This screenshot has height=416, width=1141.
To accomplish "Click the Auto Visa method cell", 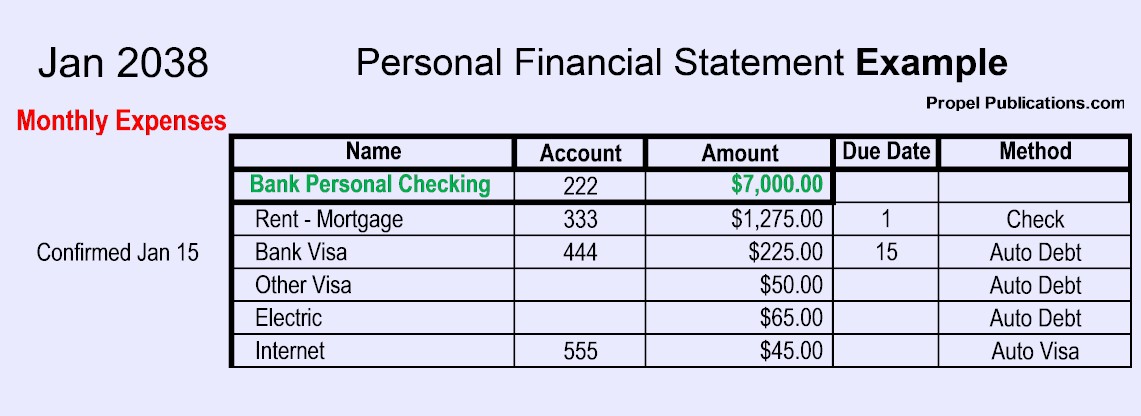I will (1035, 351).
